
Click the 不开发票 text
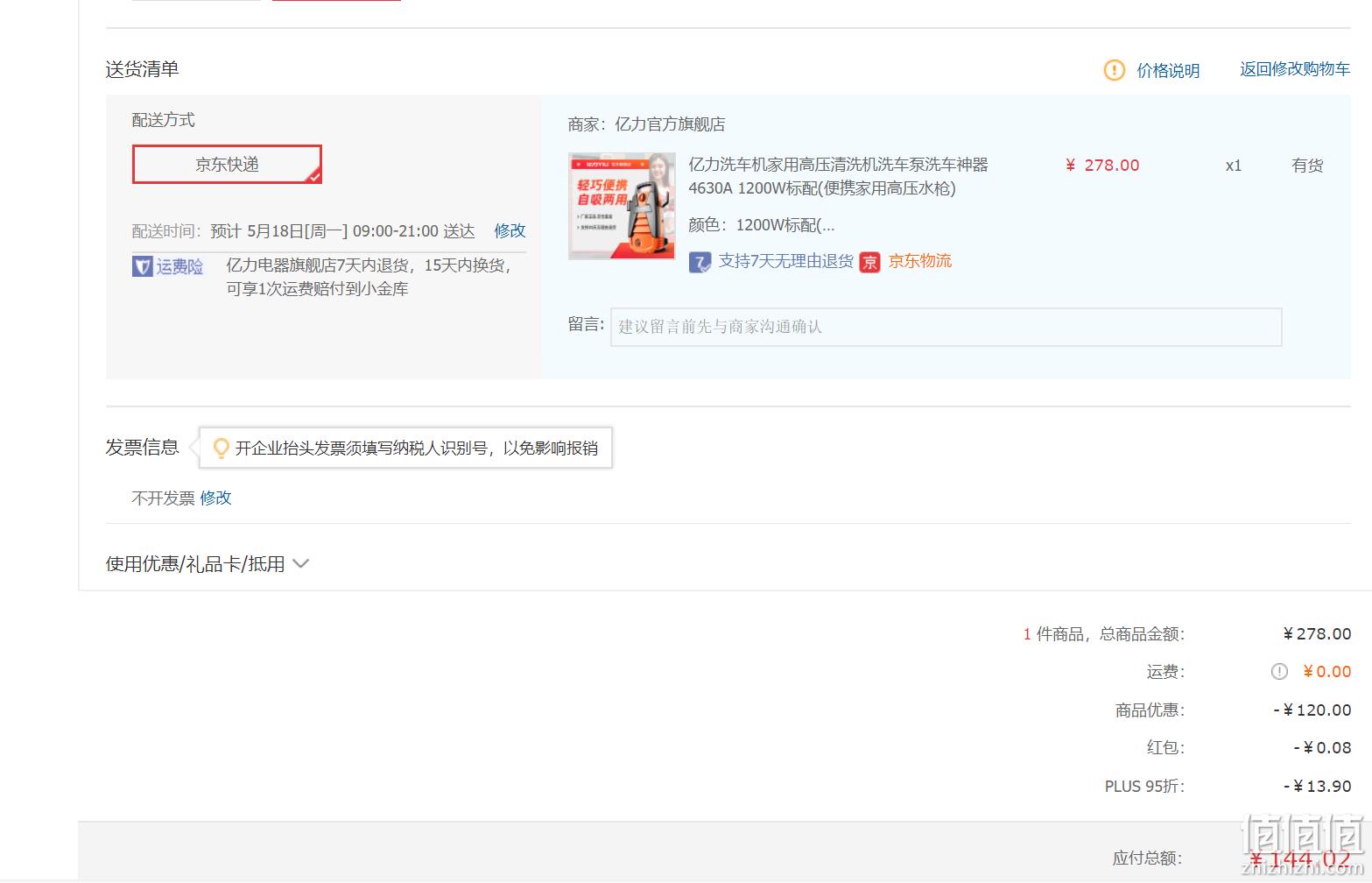[x=163, y=498]
